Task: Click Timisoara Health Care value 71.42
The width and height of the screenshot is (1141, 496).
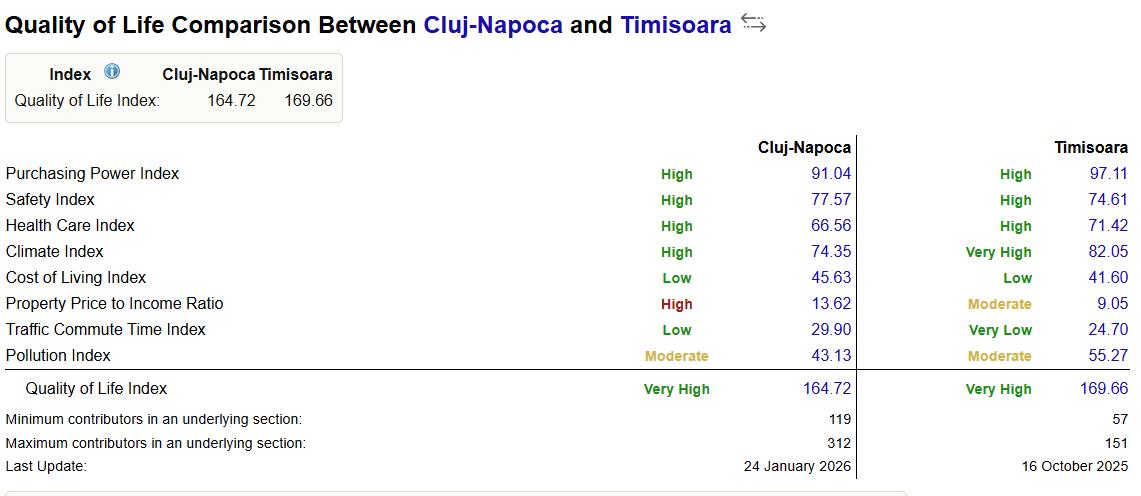Action: click(1108, 226)
